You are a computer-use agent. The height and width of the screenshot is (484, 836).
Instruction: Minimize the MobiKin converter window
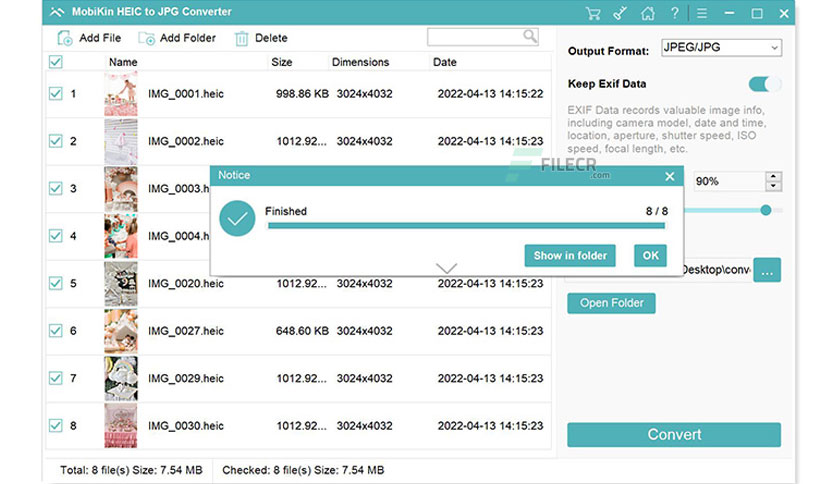[x=729, y=13]
